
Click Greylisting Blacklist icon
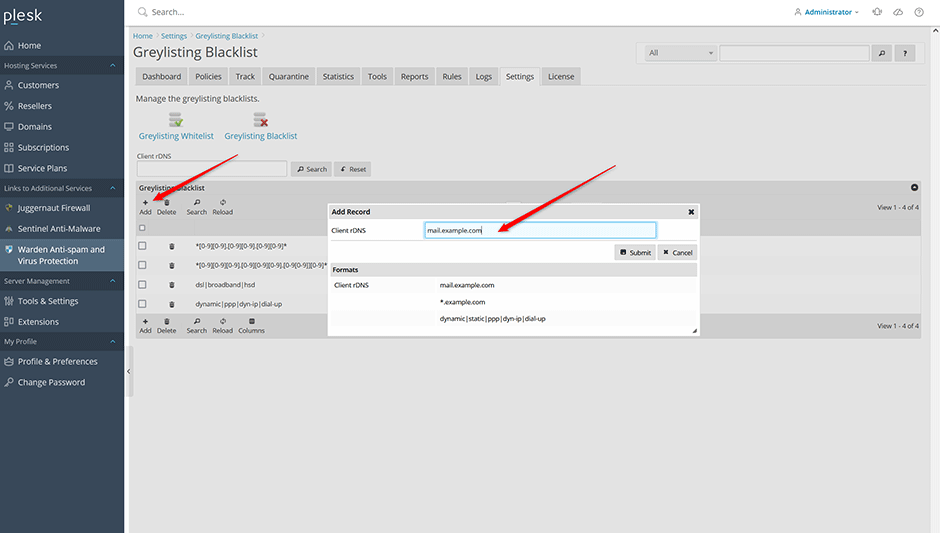click(x=260, y=120)
